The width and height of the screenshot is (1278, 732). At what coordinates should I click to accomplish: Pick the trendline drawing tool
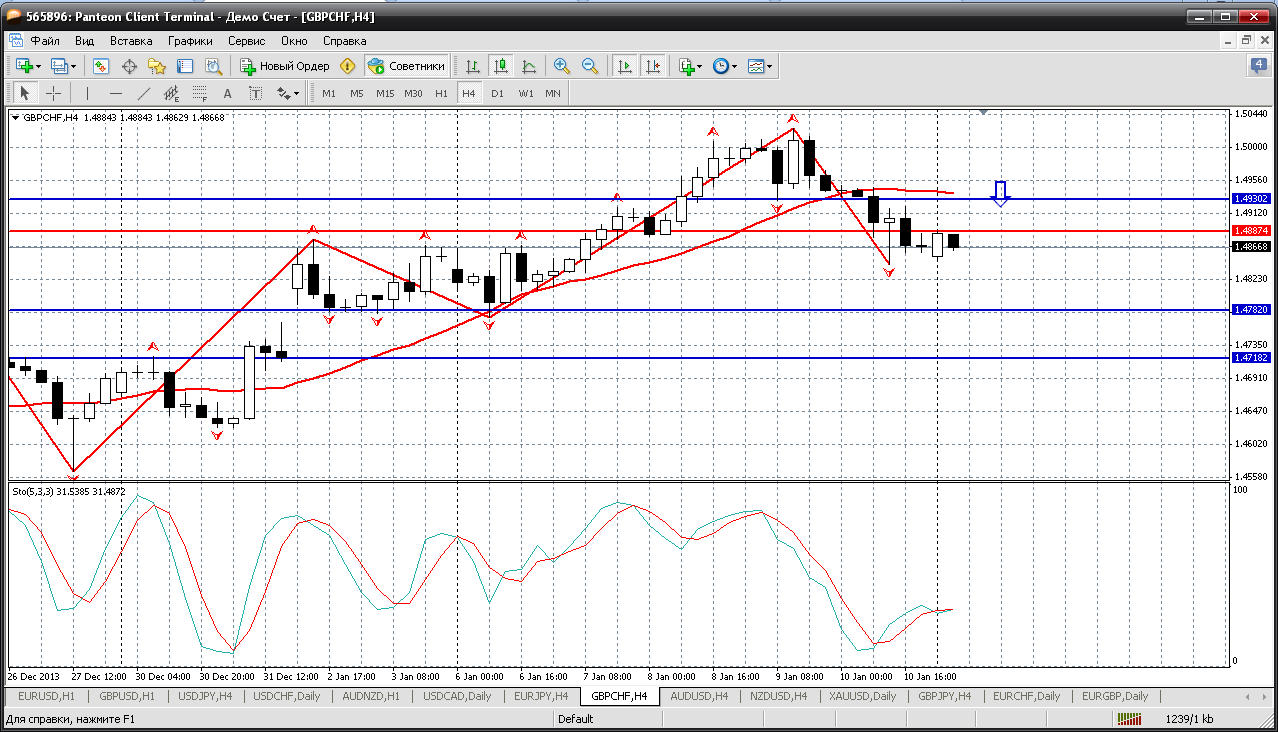pos(143,93)
